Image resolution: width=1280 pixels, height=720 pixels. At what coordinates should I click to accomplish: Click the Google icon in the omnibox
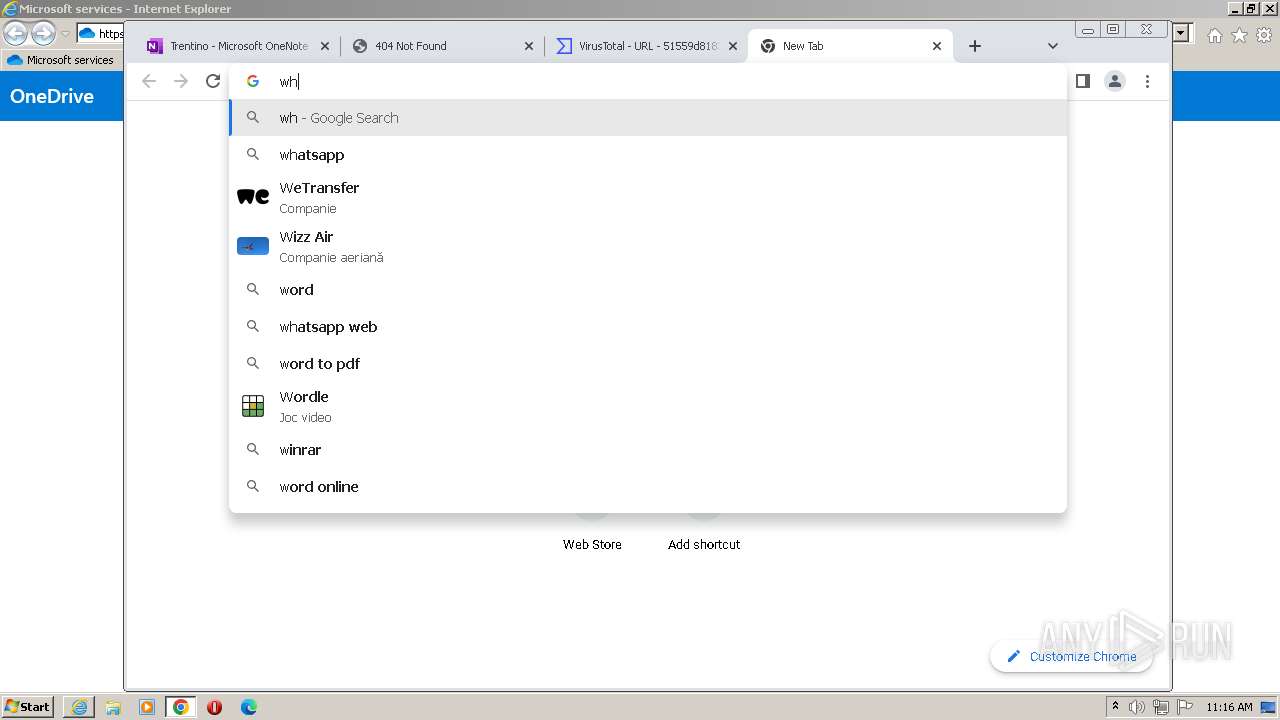(253, 81)
